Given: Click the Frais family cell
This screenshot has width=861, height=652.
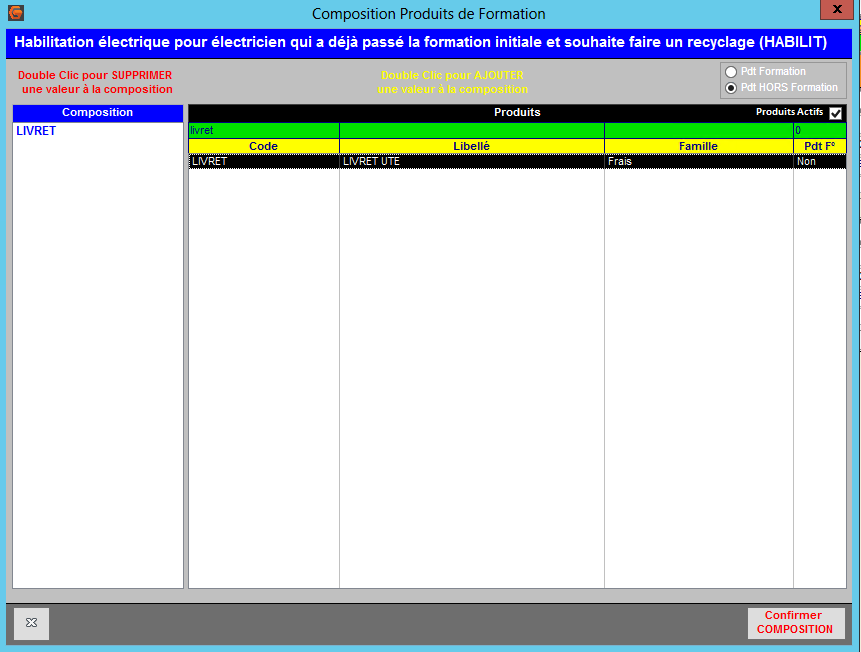Looking at the screenshot, I should pos(698,161).
